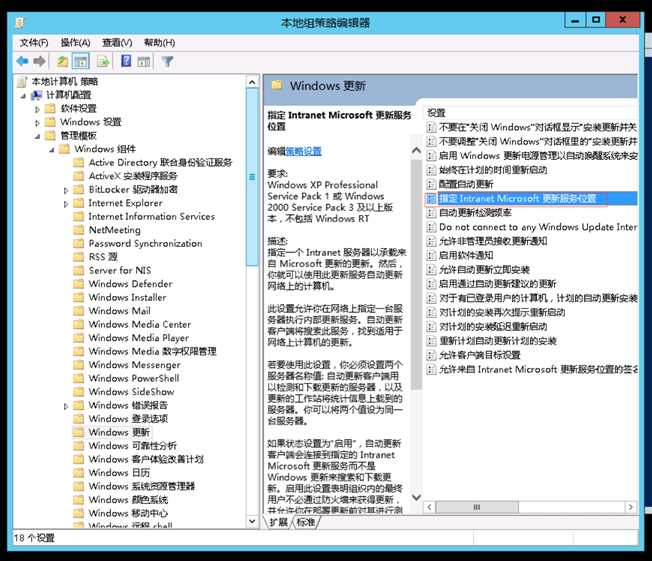The image size is (652, 561).
Task: Click the 本地计算机 策略 root icon
Action: [22, 82]
